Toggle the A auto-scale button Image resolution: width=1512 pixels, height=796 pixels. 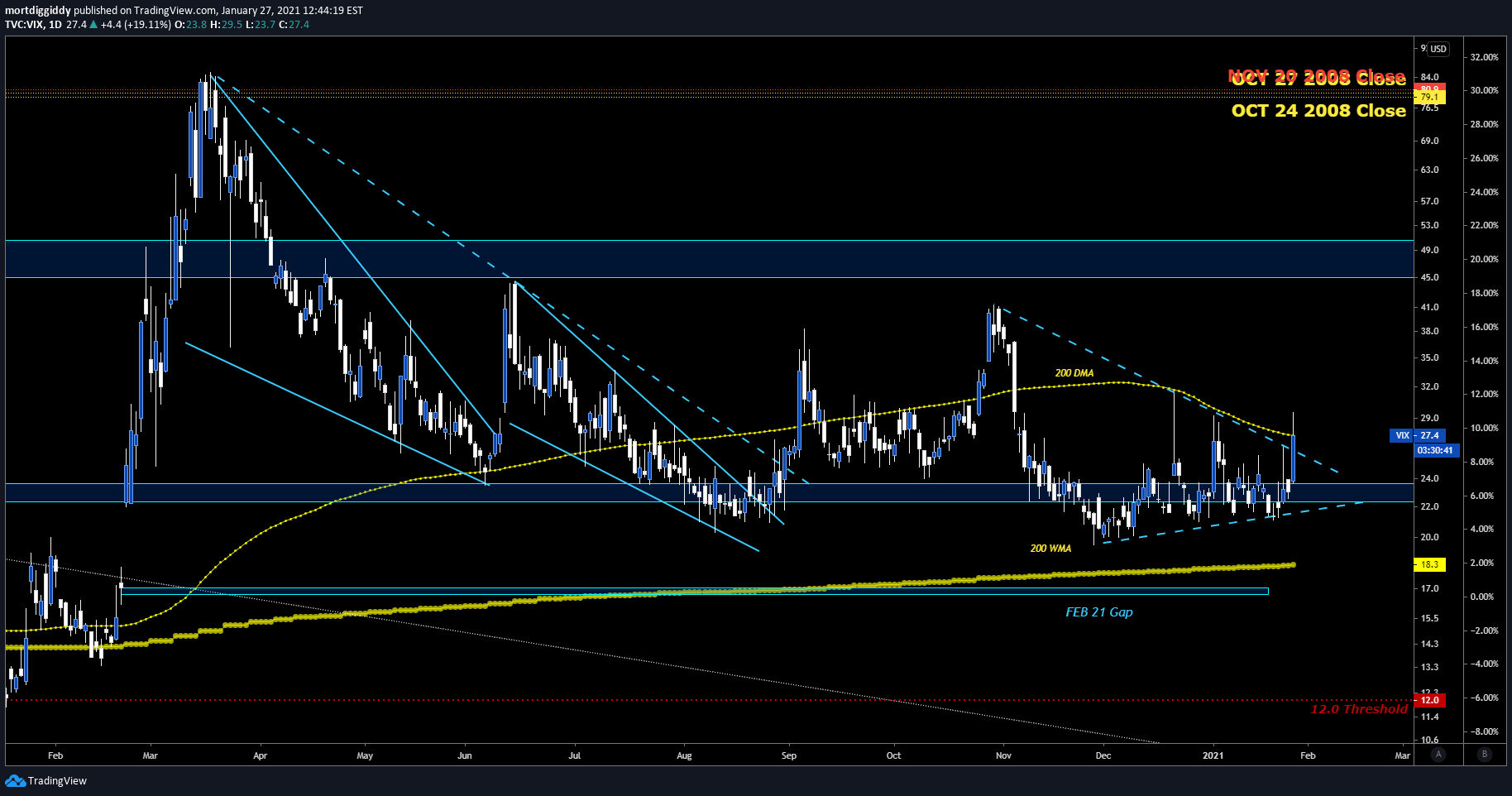[1439, 754]
